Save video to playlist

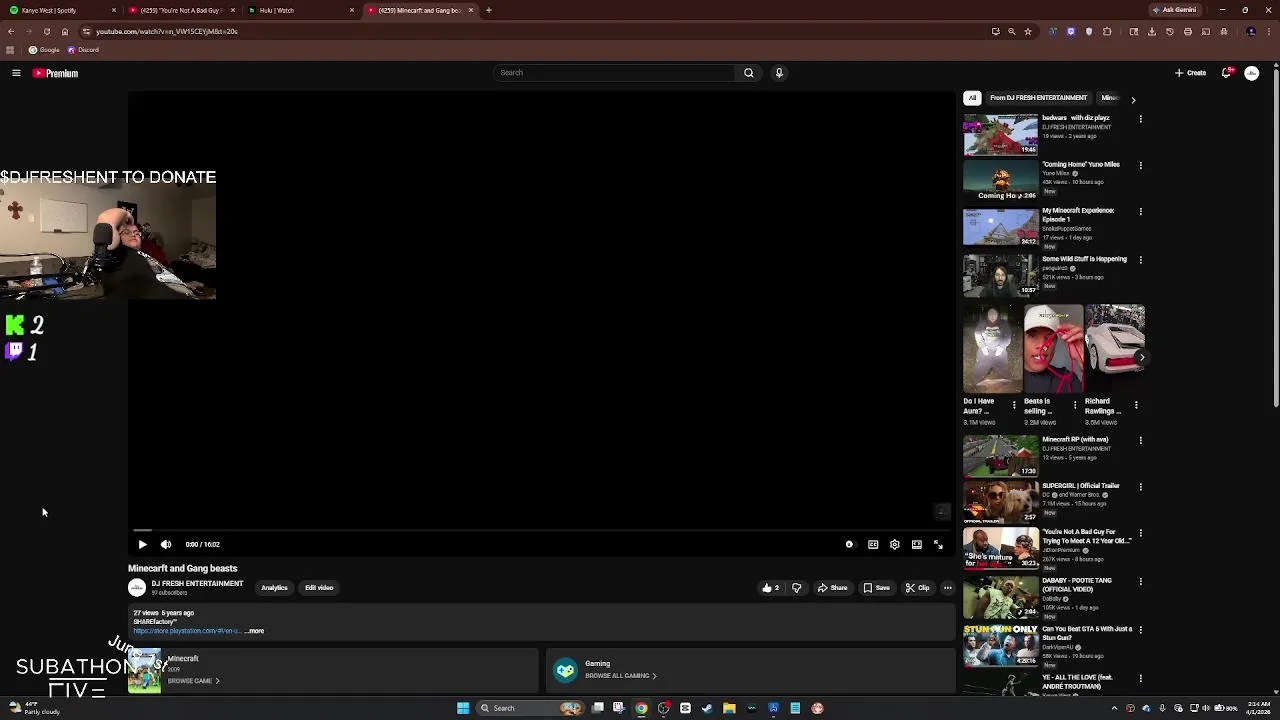876,588
